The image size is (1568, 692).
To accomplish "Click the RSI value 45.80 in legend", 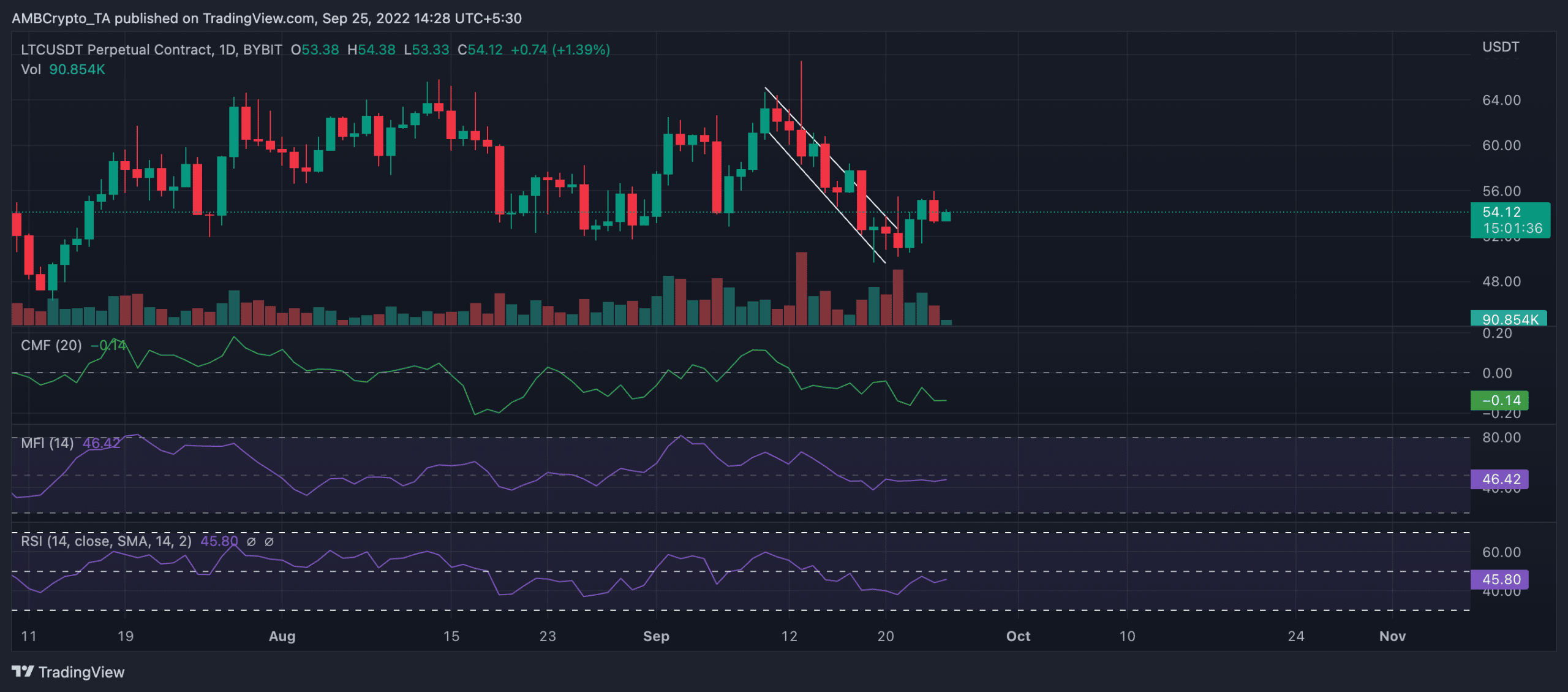I will (x=219, y=541).
